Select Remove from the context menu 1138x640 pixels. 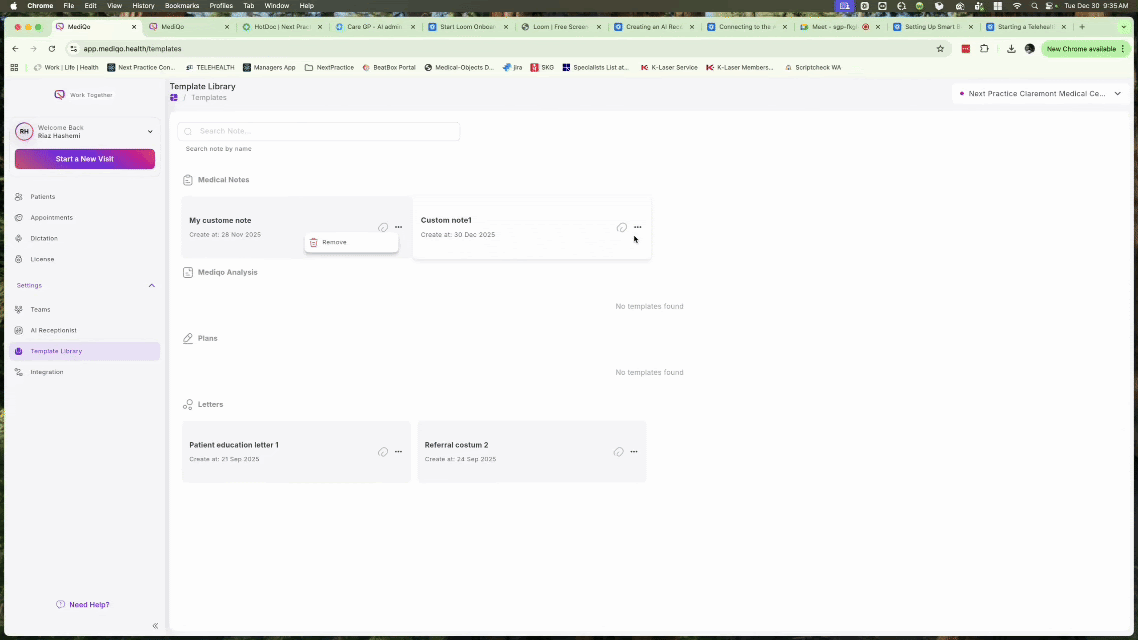tap(351, 242)
